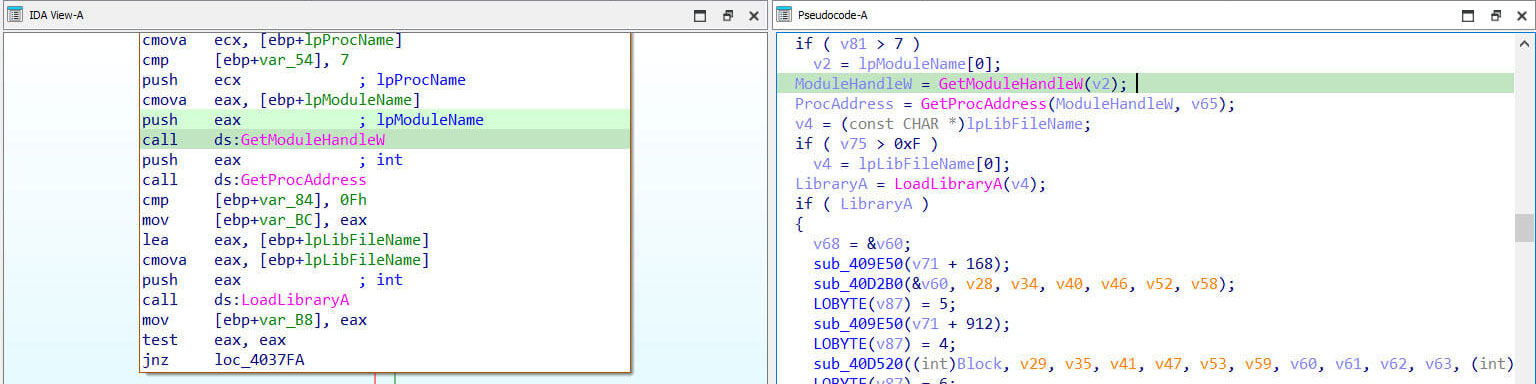Viewport: 1536px width, 384px height.
Task: Maximize the Pseudocode-A panel
Action: click(x=1469, y=16)
